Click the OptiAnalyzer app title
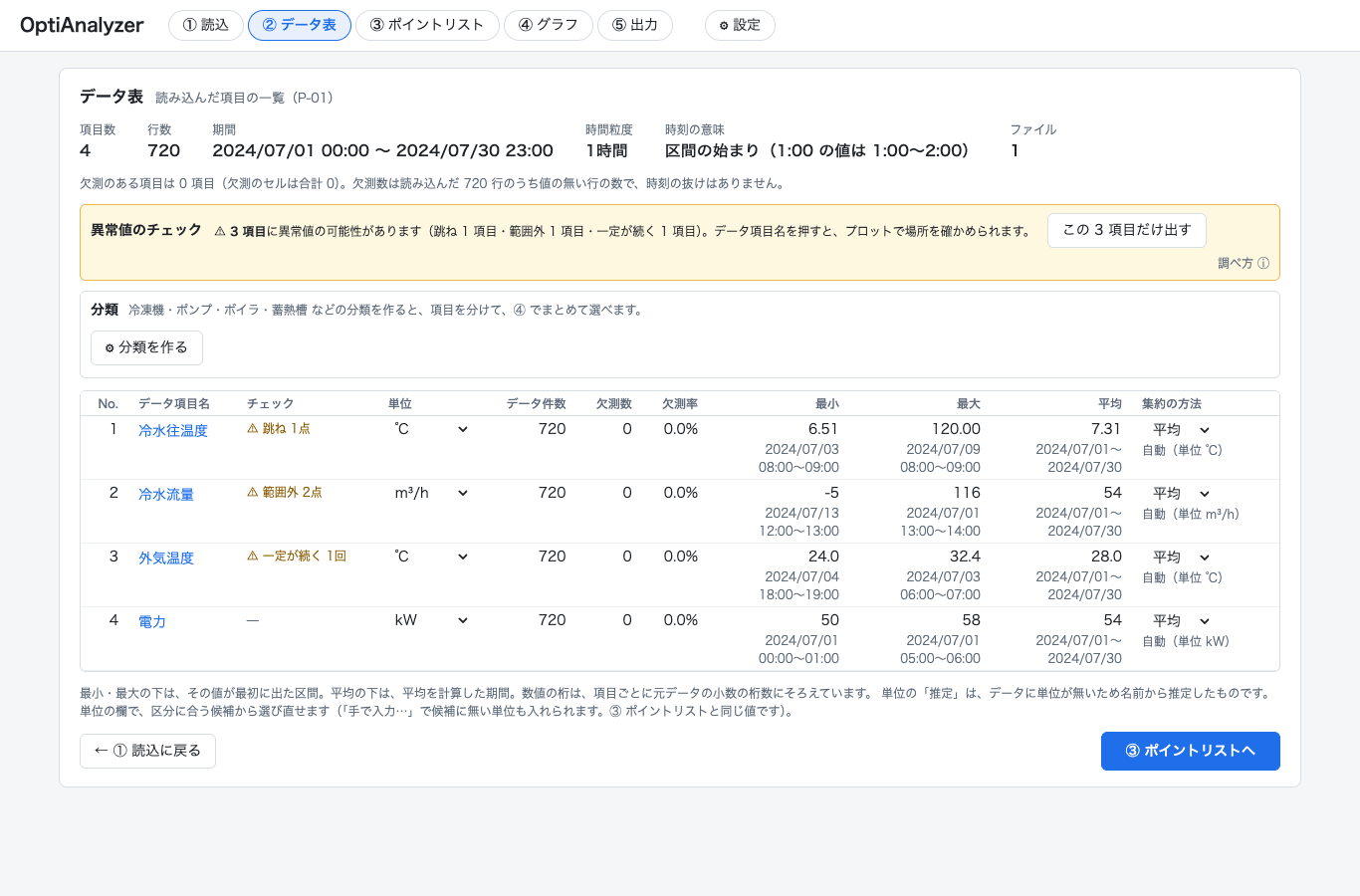Viewport: 1360px width, 896px height. pos(82,25)
